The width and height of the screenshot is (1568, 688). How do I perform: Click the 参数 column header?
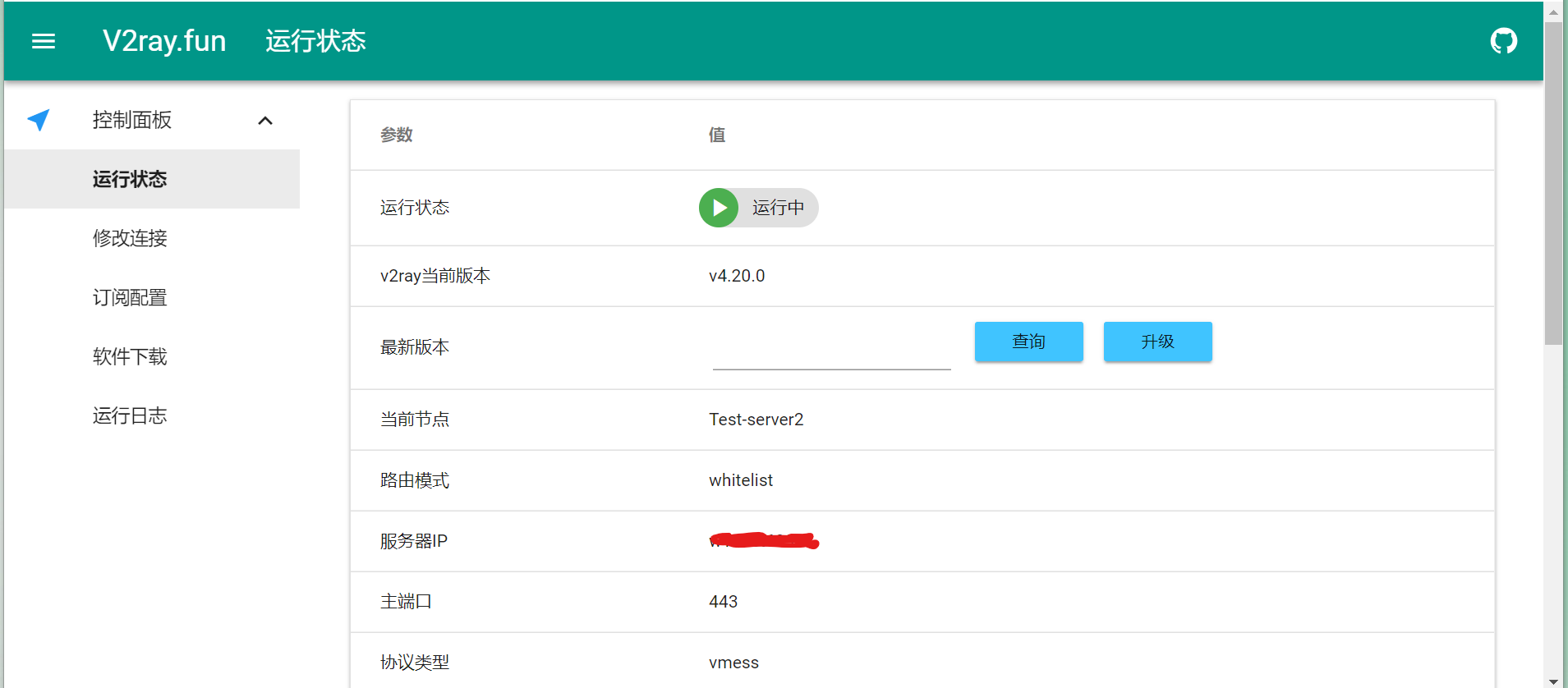(397, 135)
